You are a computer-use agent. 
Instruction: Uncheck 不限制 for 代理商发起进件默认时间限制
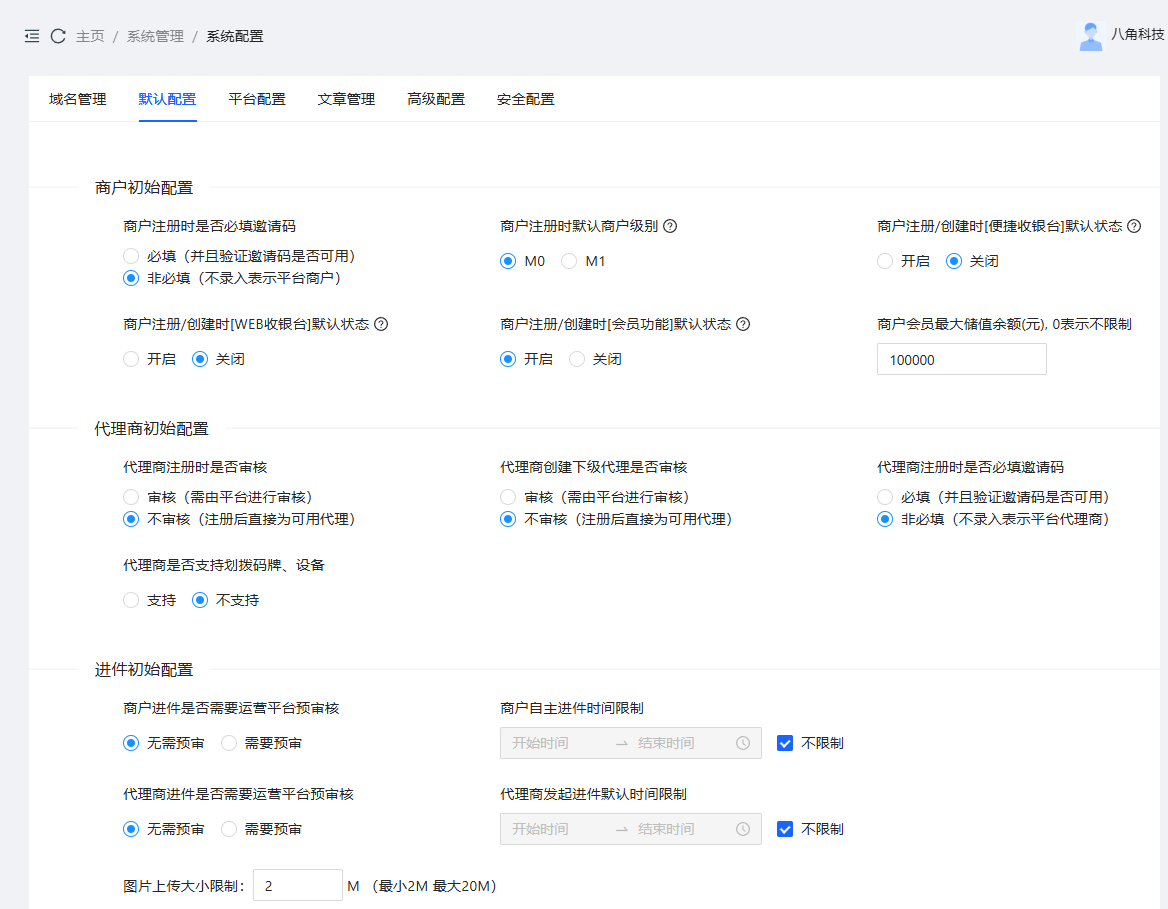pos(785,829)
